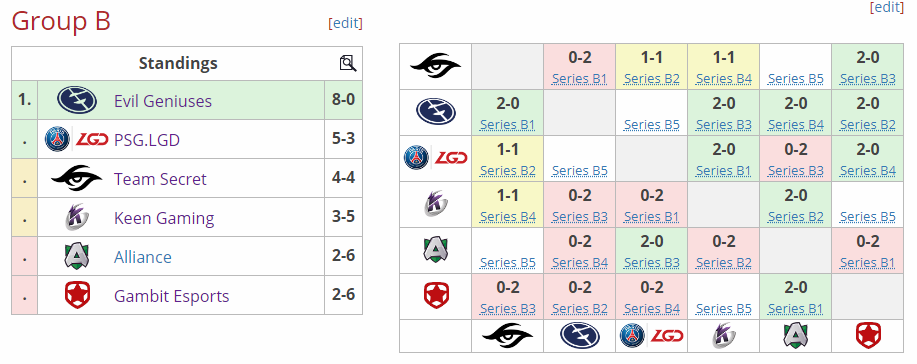Click the edit link above the crosstable
The image size is (917, 364).
point(887,7)
